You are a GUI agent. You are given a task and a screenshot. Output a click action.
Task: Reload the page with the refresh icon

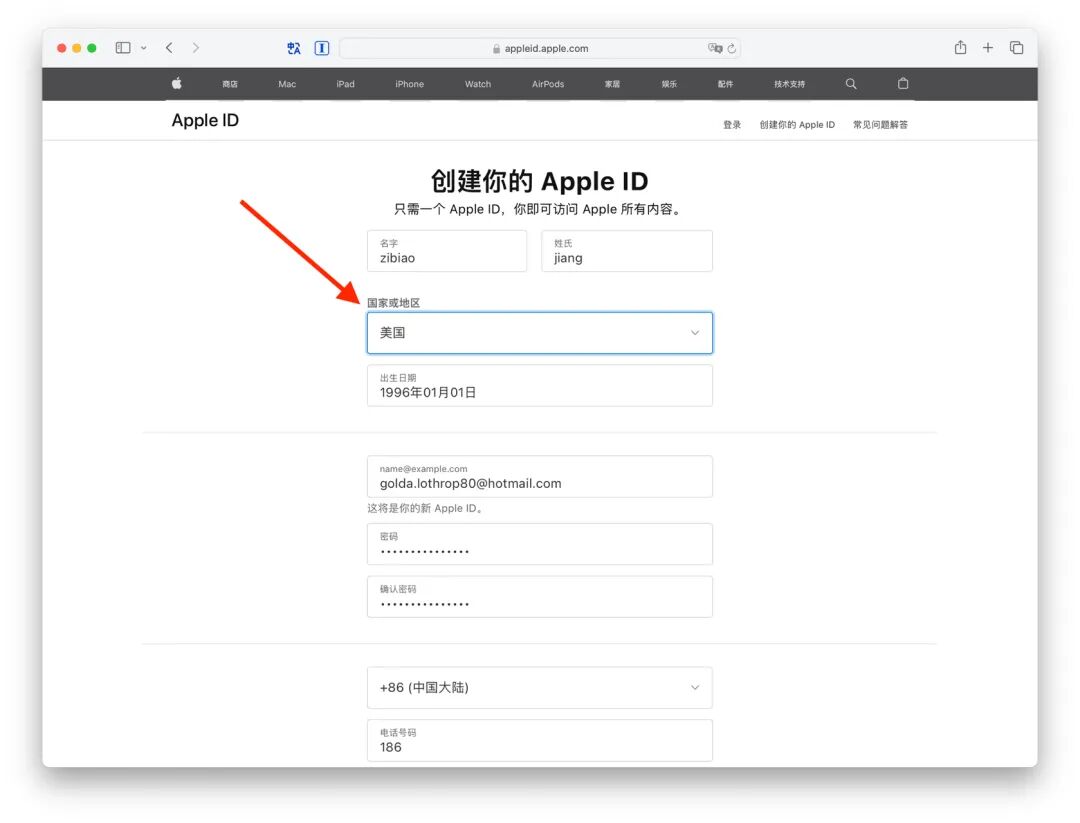click(x=731, y=48)
